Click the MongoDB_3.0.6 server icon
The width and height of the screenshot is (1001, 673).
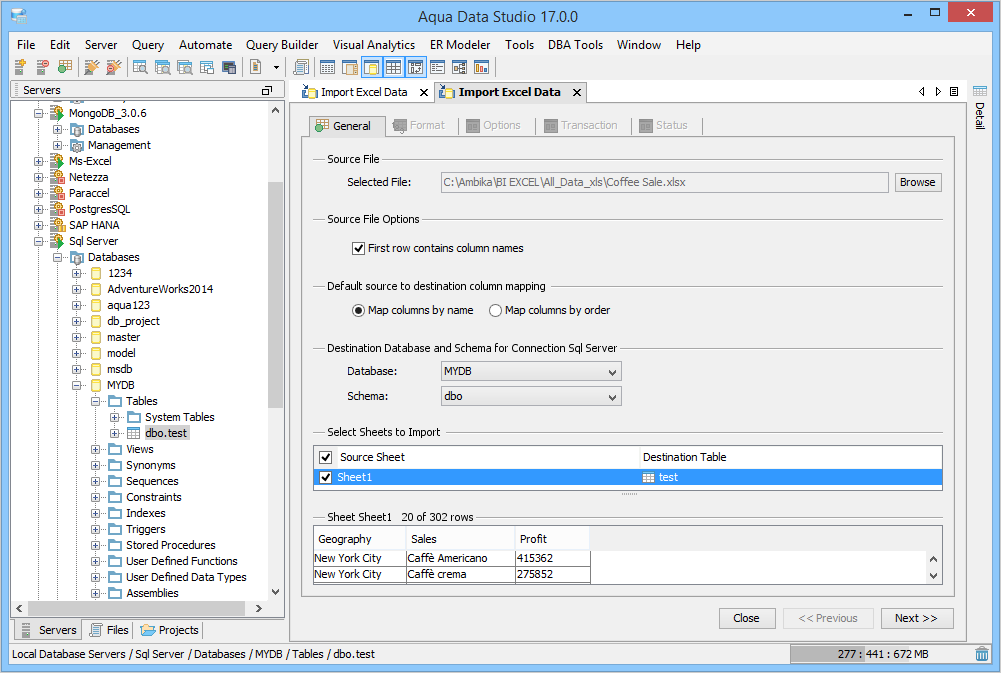coord(57,113)
